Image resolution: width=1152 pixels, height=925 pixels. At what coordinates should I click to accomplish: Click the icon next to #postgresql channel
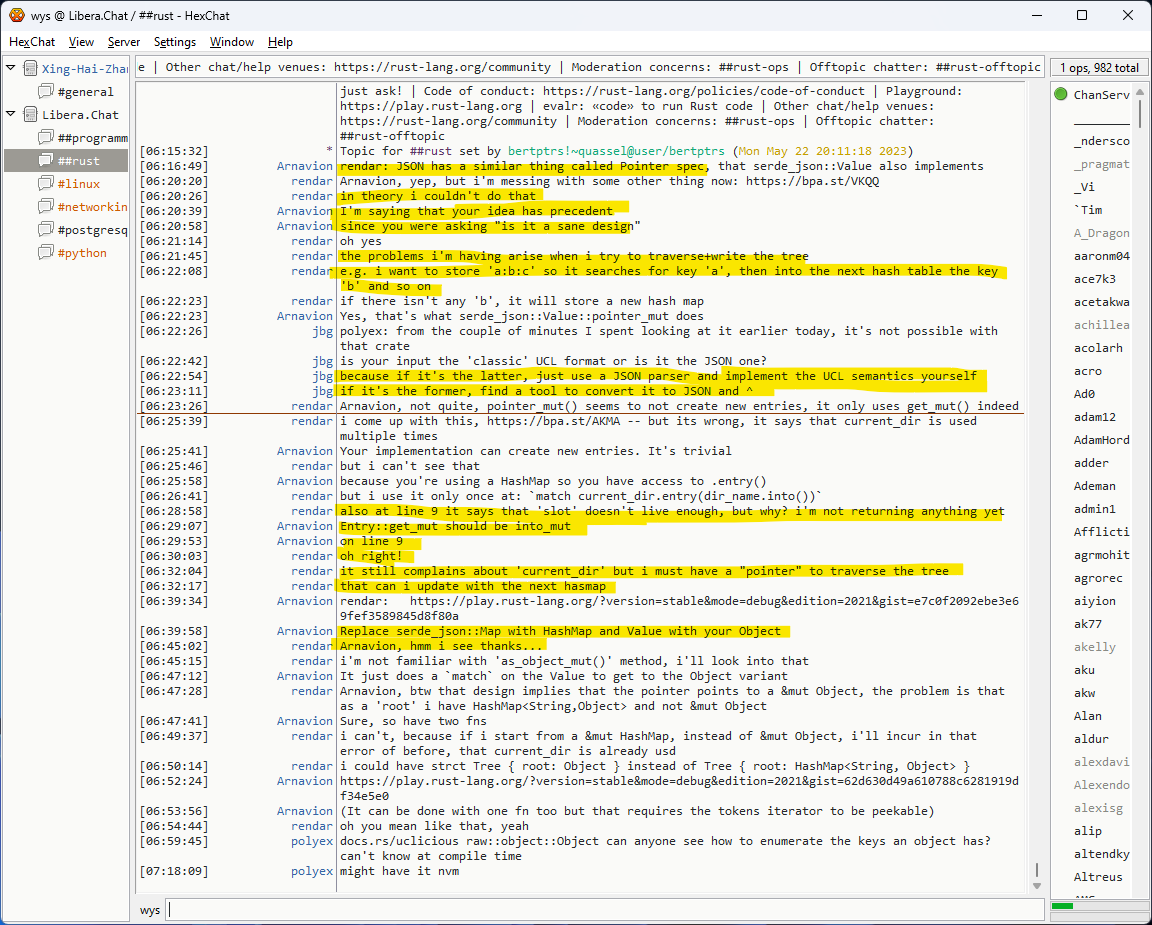pos(45,230)
